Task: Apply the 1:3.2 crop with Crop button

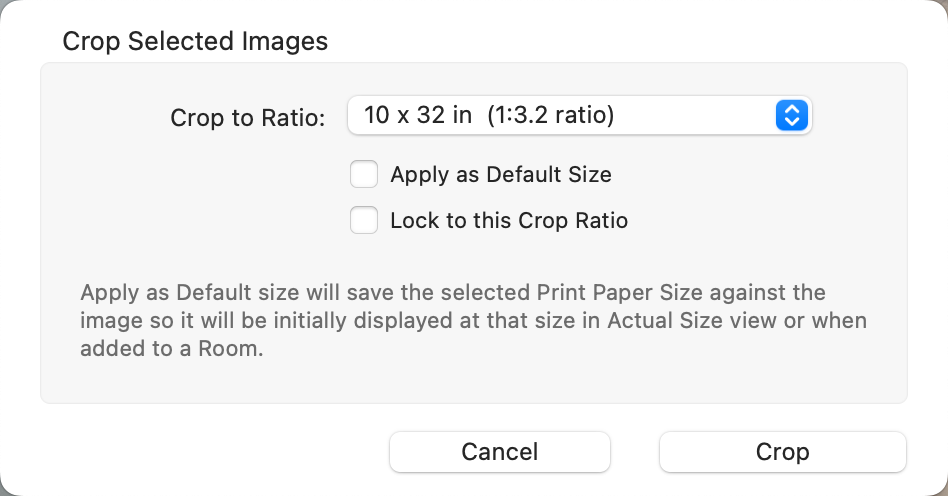Action: [782, 452]
